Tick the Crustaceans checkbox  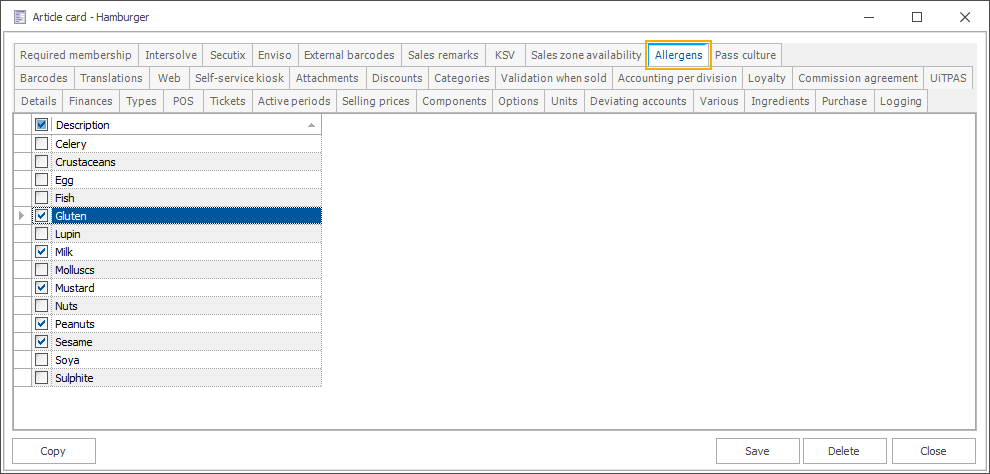click(x=41, y=162)
